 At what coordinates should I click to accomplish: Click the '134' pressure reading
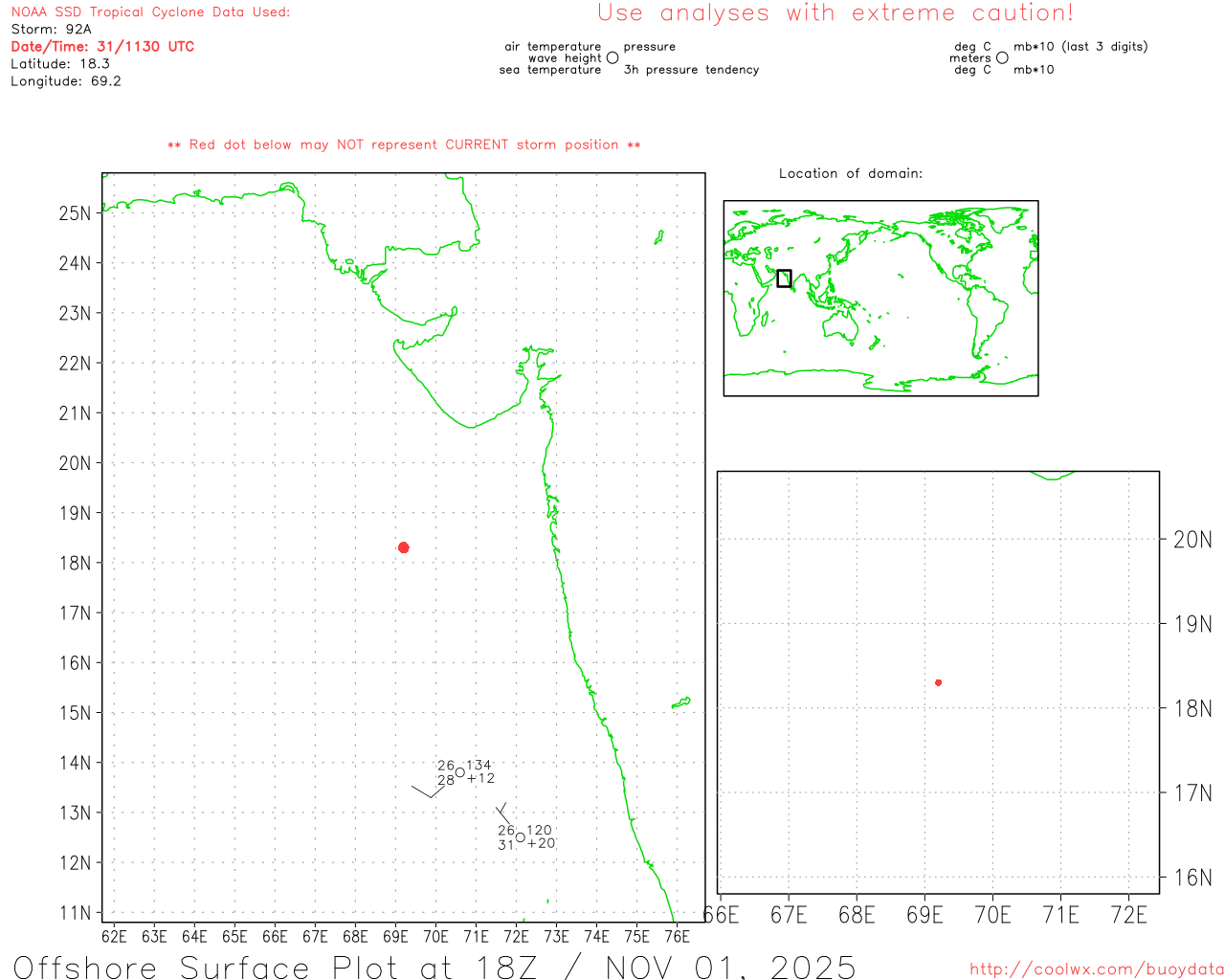[x=479, y=766]
